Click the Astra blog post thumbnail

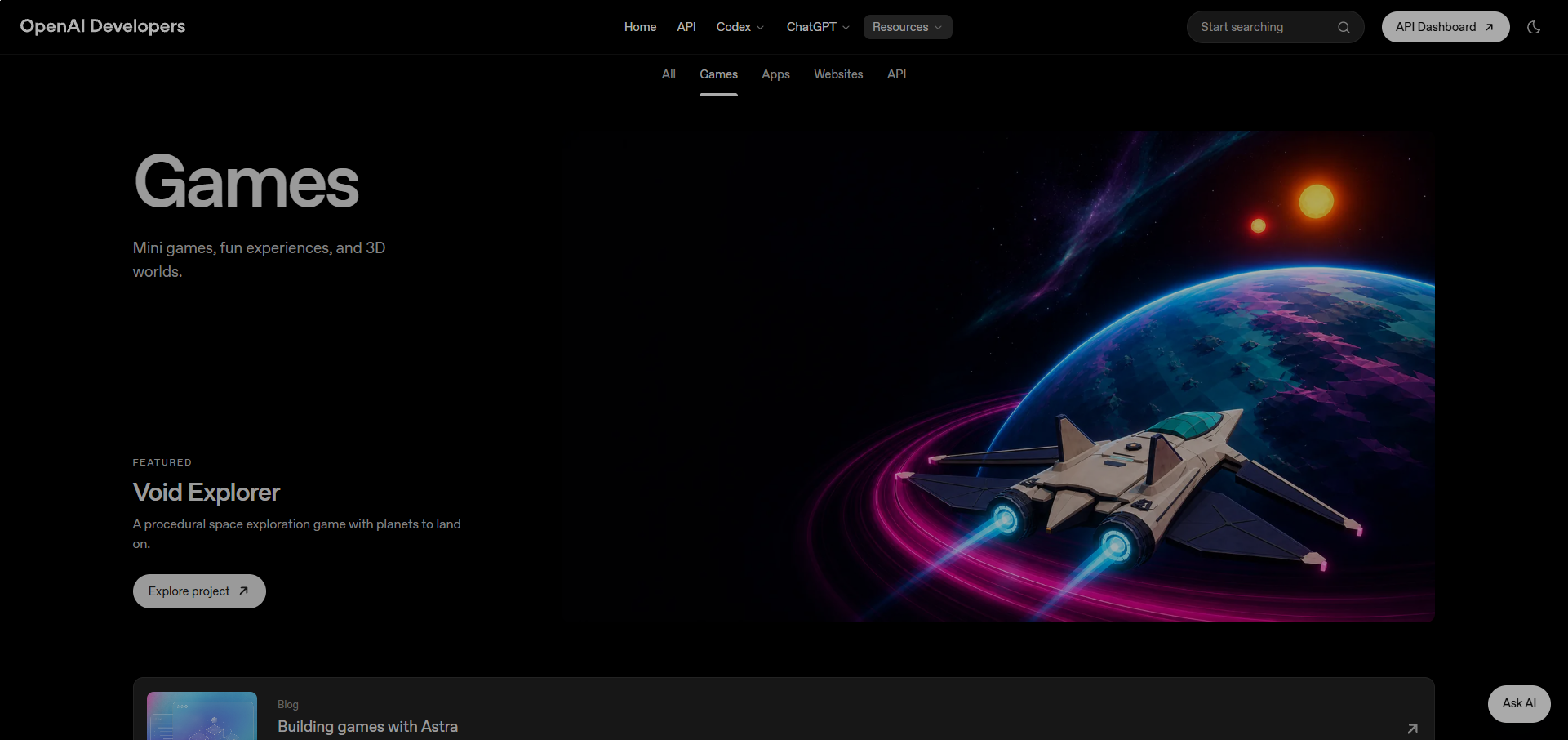point(202,716)
